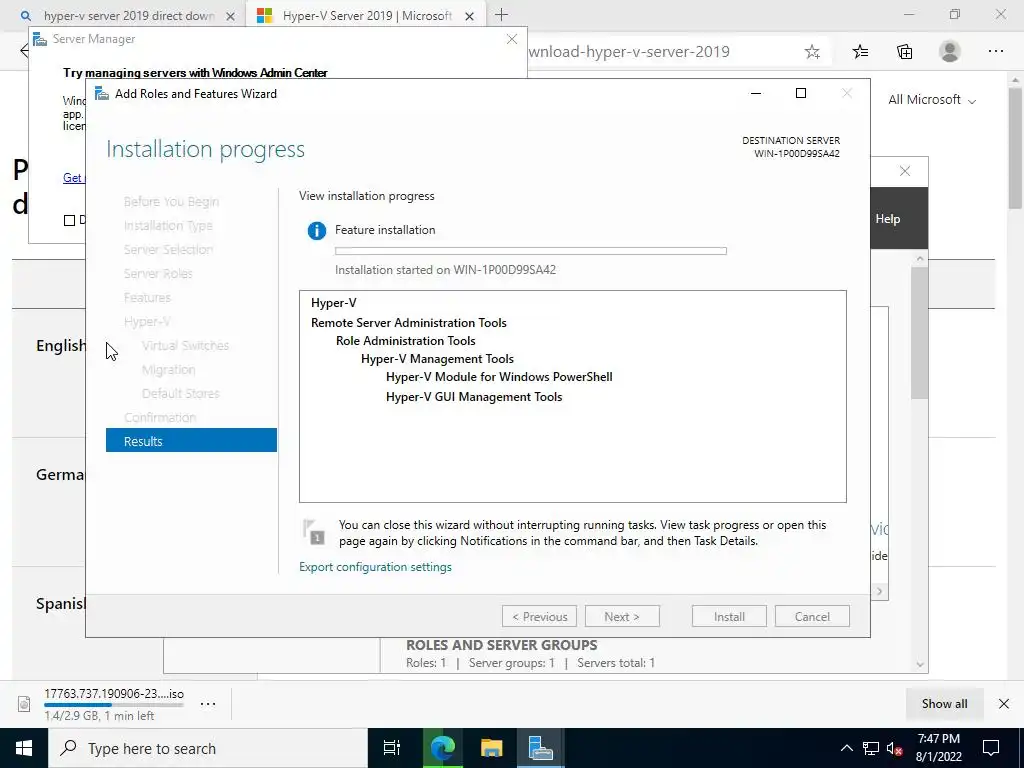The height and width of the screenshot is (768, 1024).
Task: Close the Server Manager popup window
Action: [512, 39]
